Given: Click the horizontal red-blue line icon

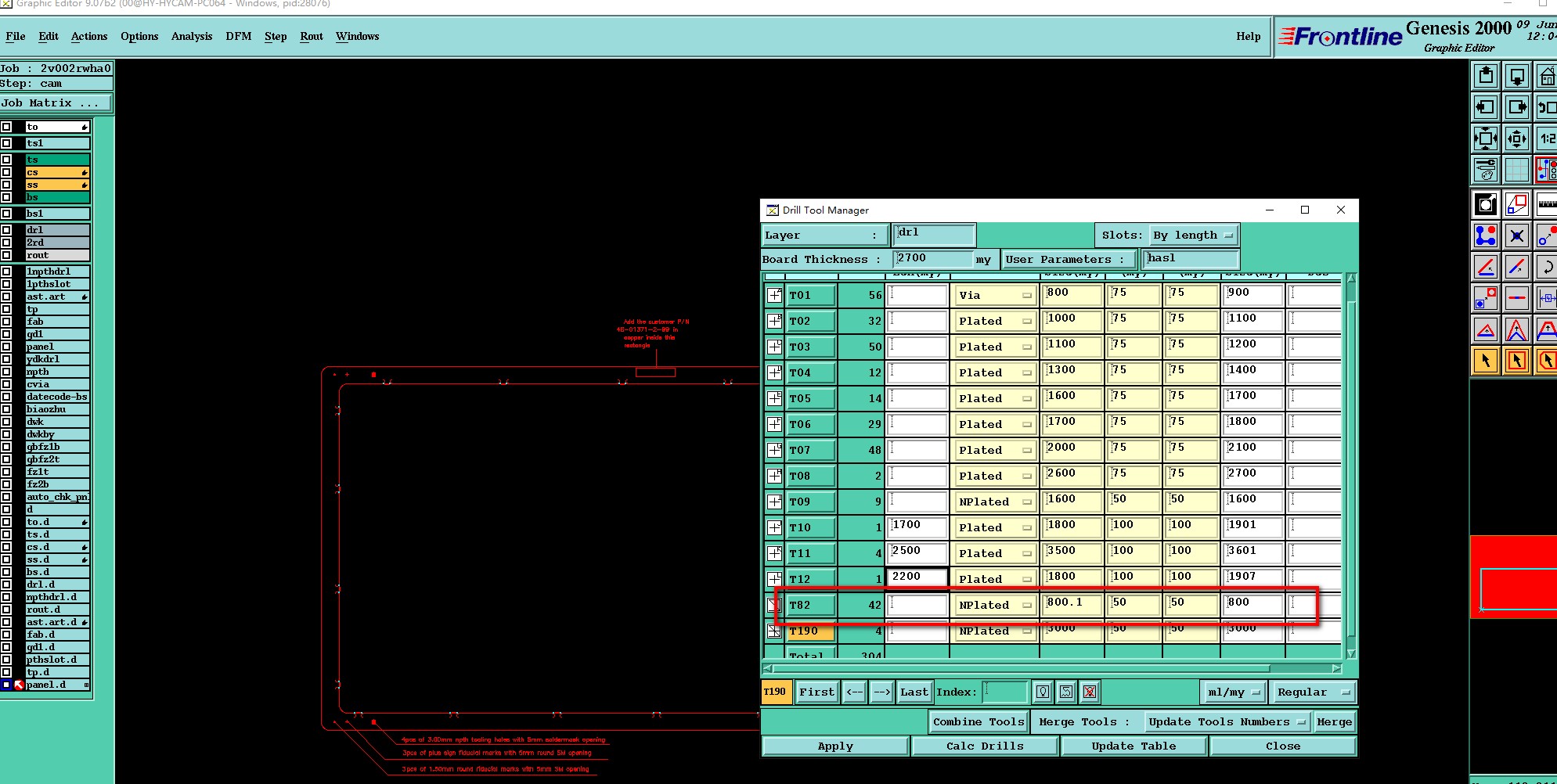Looking at the screenshot, I should coord(1517,298).
